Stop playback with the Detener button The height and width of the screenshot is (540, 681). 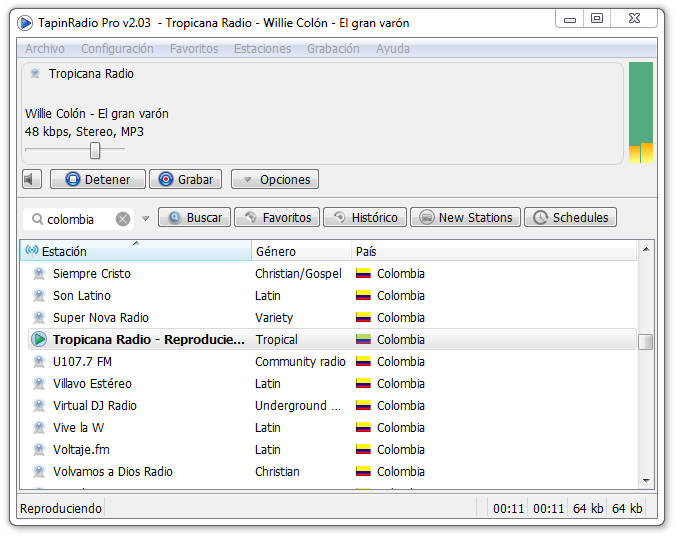coord(98,179)
